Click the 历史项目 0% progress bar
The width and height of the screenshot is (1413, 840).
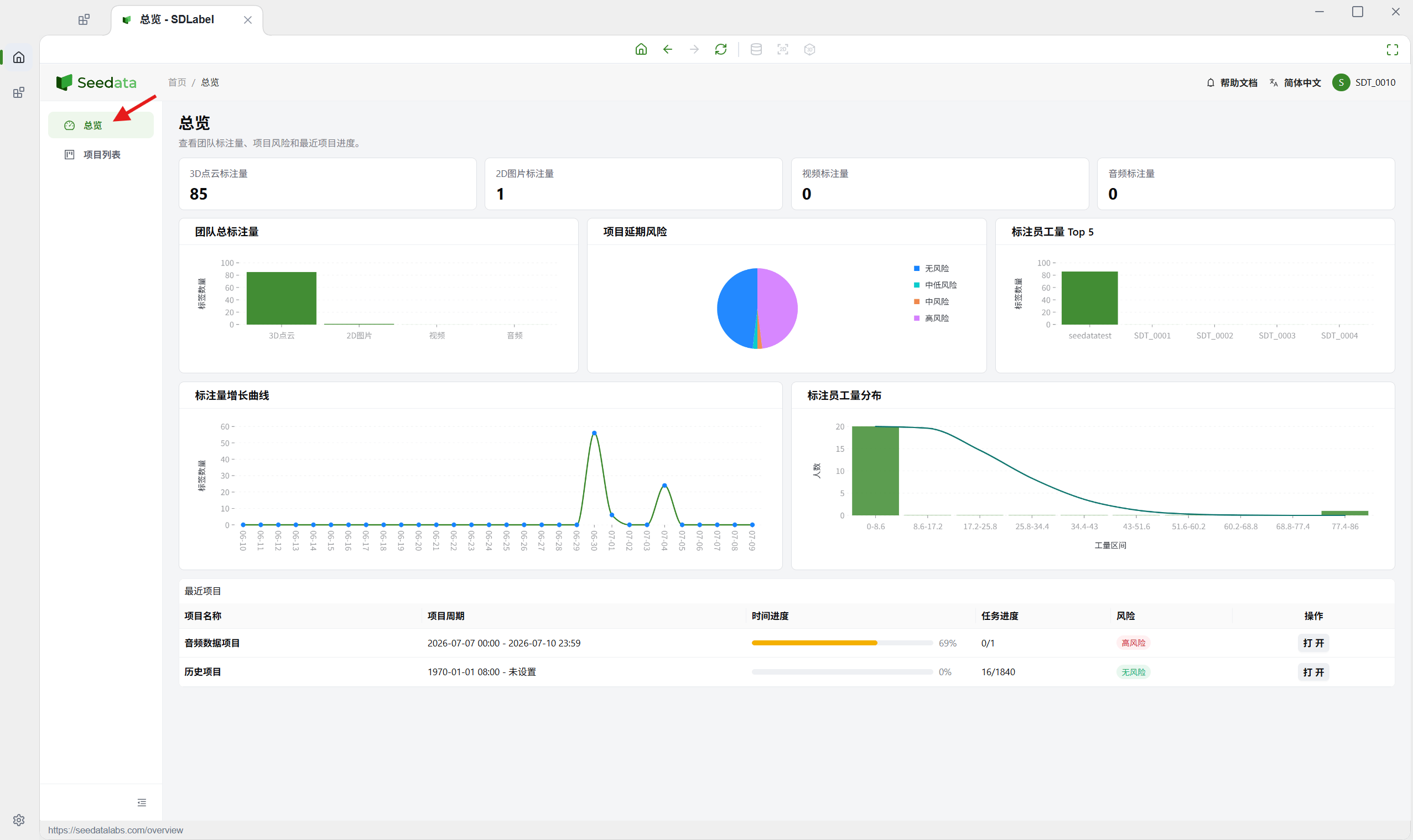click(841, 672)
